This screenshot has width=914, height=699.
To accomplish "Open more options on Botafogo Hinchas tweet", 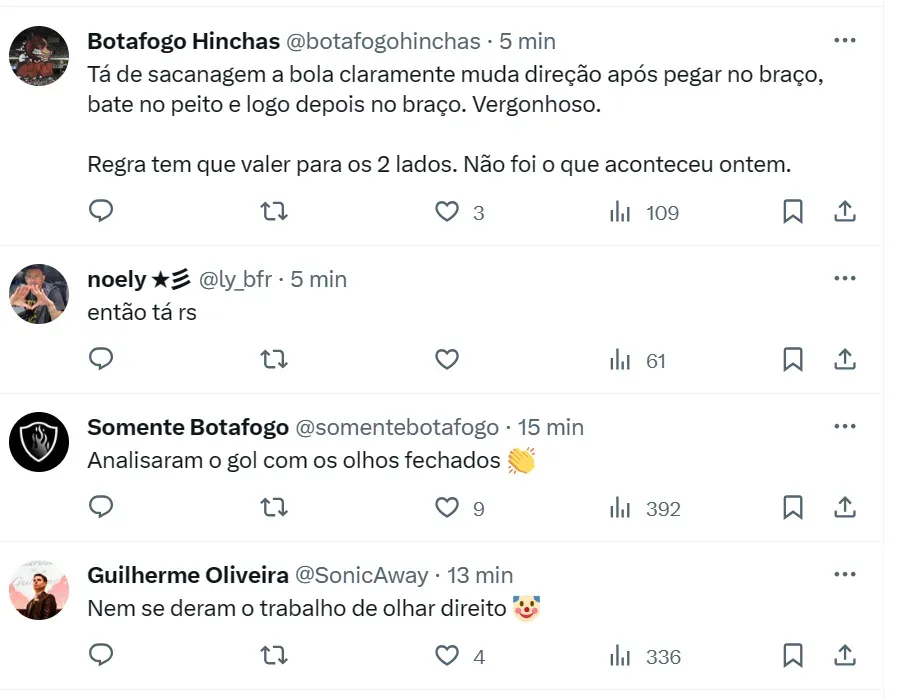I will pos(844,41).
